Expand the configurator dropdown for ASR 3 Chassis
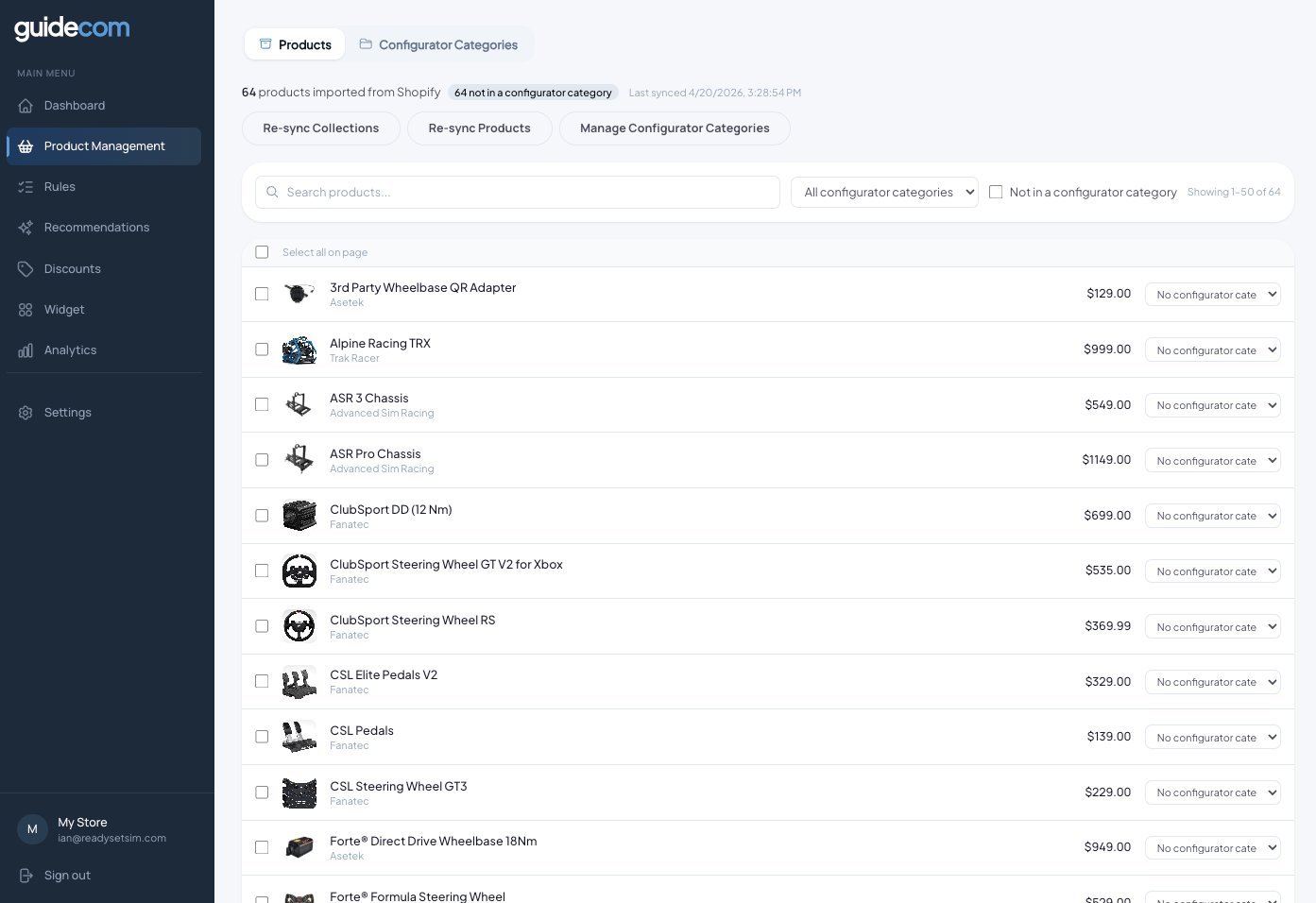 1212,405
